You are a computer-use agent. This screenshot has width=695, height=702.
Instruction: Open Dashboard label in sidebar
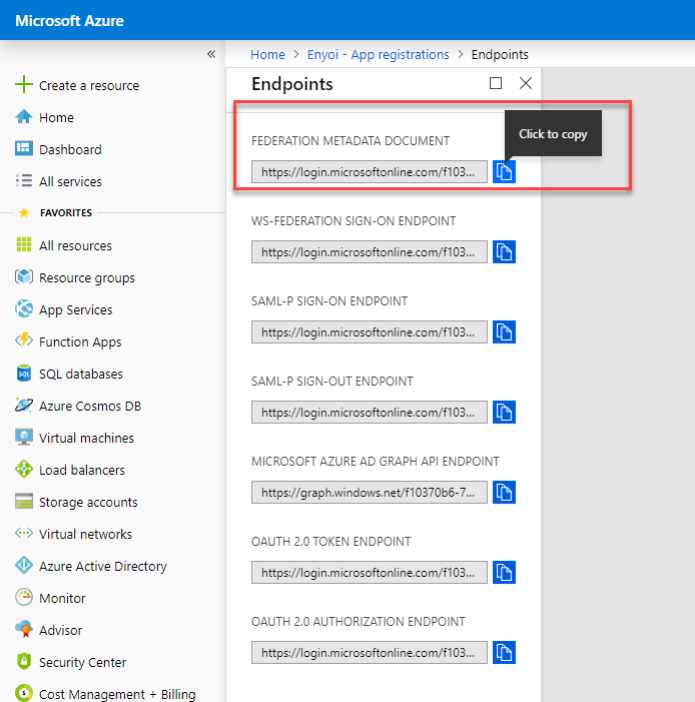click(x=70, y=149)
